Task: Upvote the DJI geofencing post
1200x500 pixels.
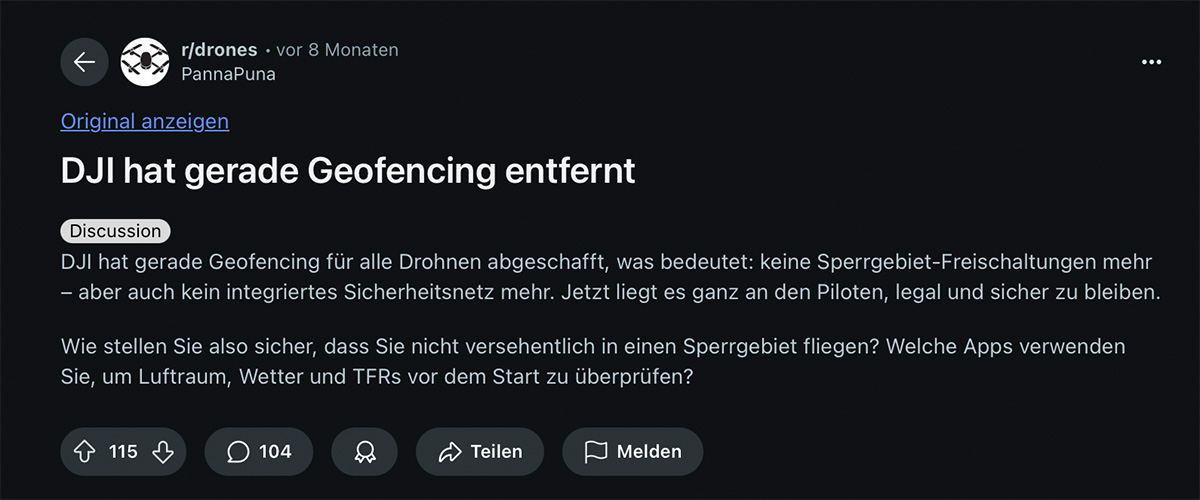Action: click(84, 452)
